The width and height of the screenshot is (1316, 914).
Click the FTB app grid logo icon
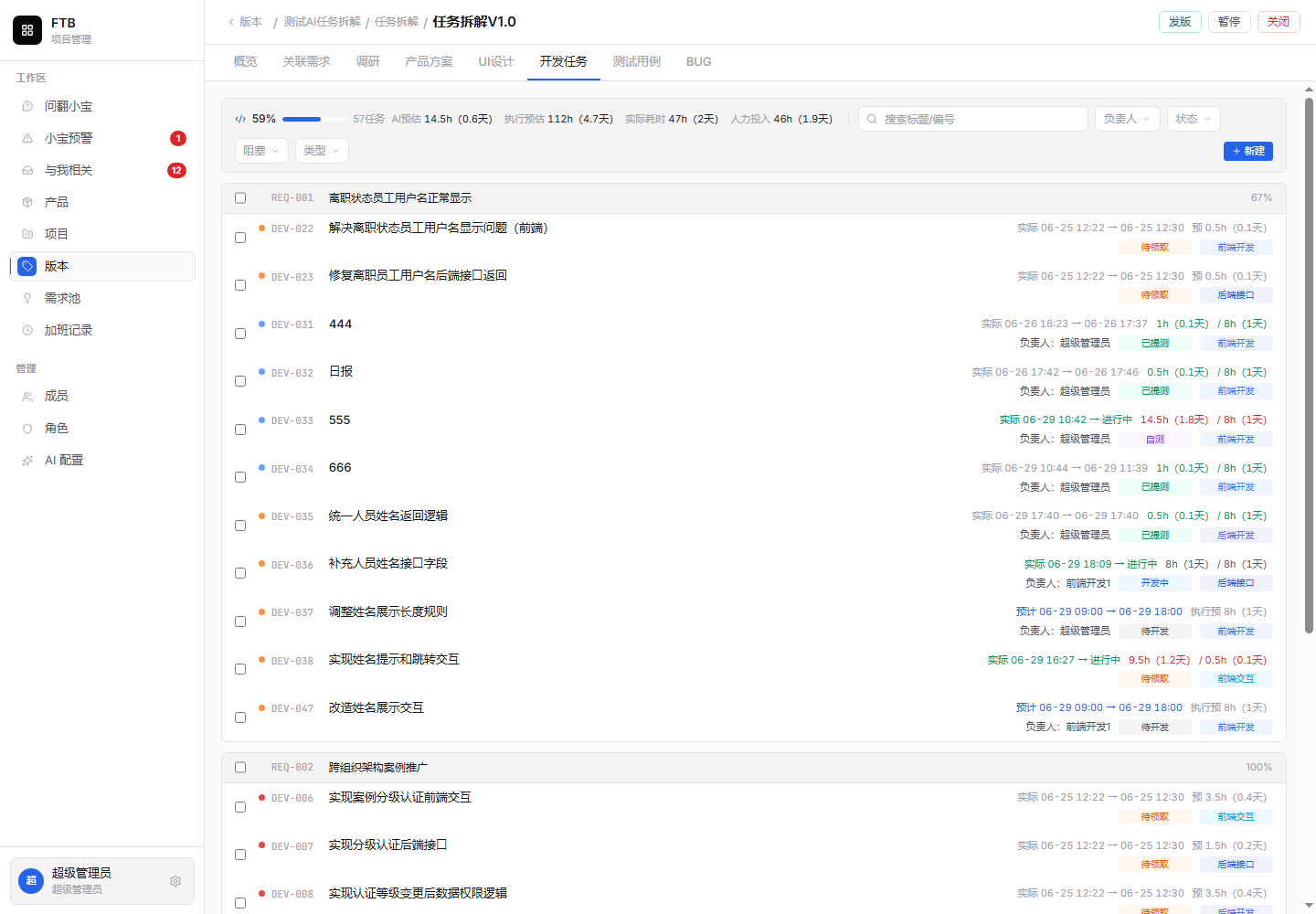(27, 30)
